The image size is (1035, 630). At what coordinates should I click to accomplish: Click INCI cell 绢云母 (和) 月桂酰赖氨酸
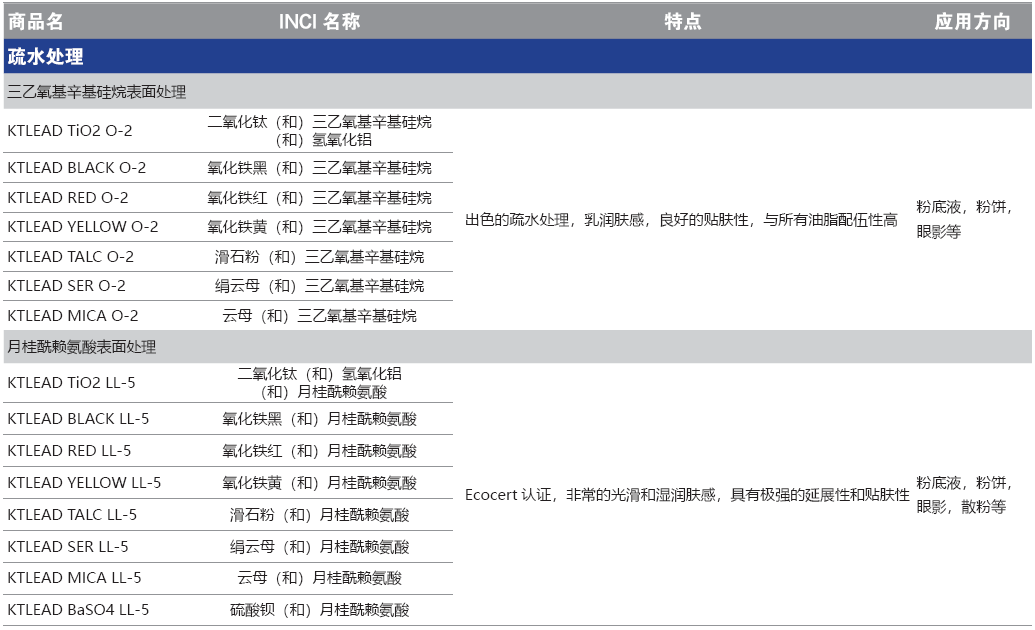[319, 547]
